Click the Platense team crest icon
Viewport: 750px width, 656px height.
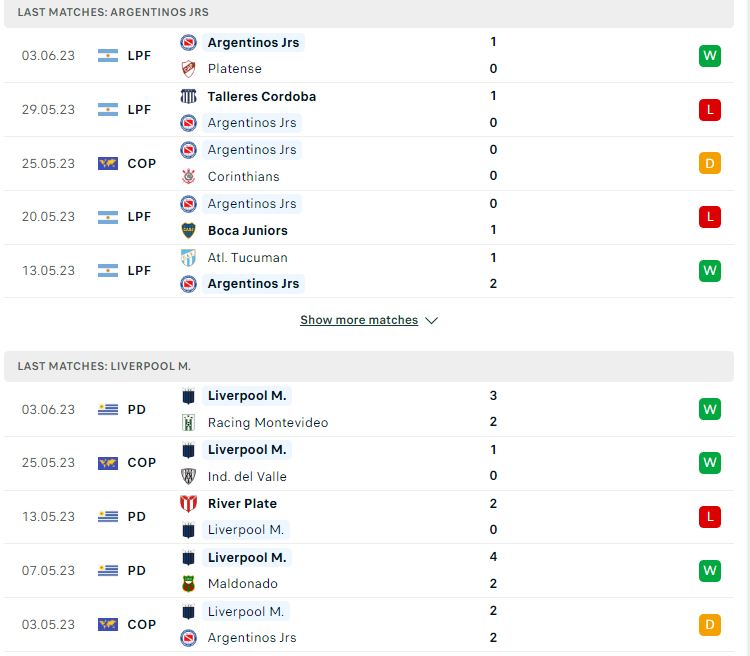click(x=188, y=69)
